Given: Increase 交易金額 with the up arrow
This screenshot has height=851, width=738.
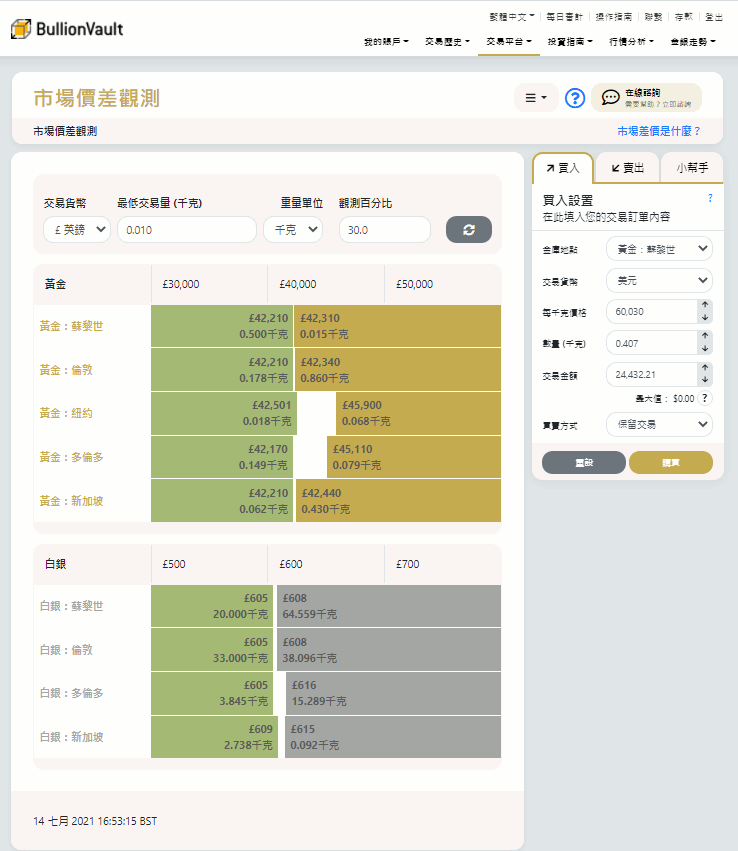Looking at the screenshot, I should (x=705, y=368).
